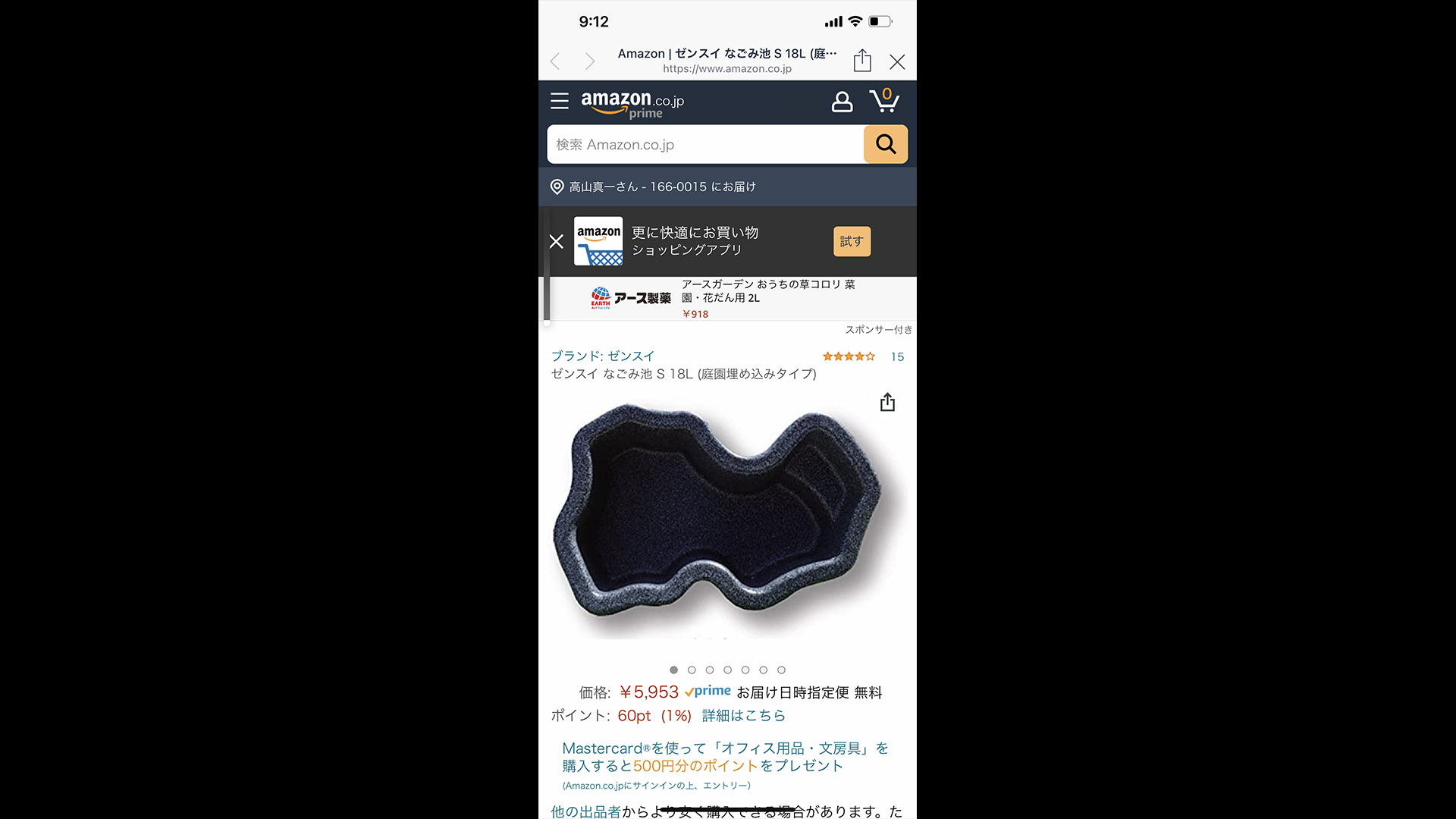Go back with the browser back arrow

point(555,61)
